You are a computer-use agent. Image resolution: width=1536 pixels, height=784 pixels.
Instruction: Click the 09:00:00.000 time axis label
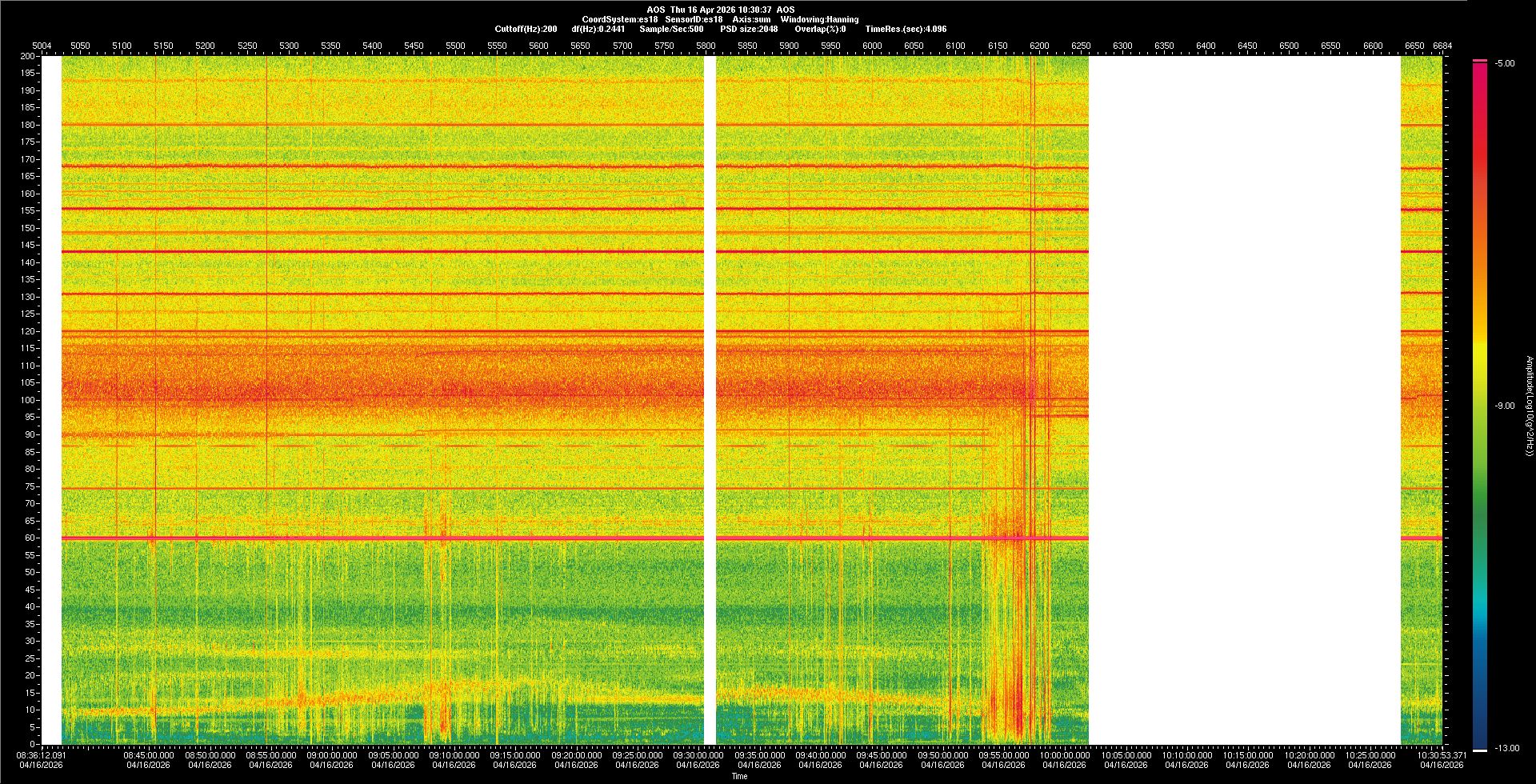click(331, 755)
